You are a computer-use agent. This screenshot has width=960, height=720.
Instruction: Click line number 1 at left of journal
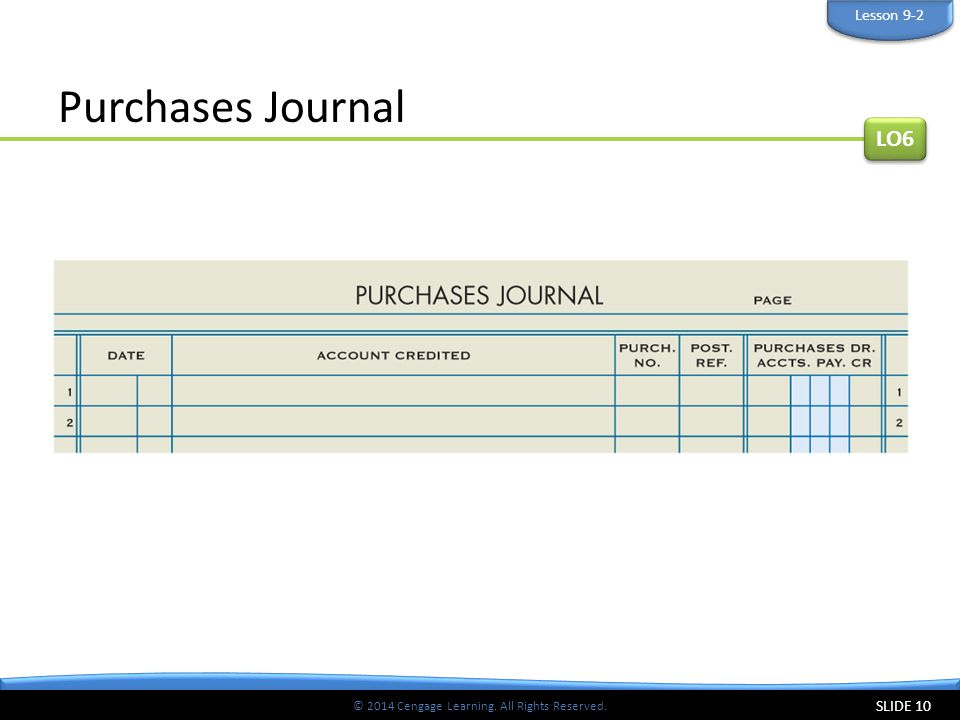click(x=69, y=392)
